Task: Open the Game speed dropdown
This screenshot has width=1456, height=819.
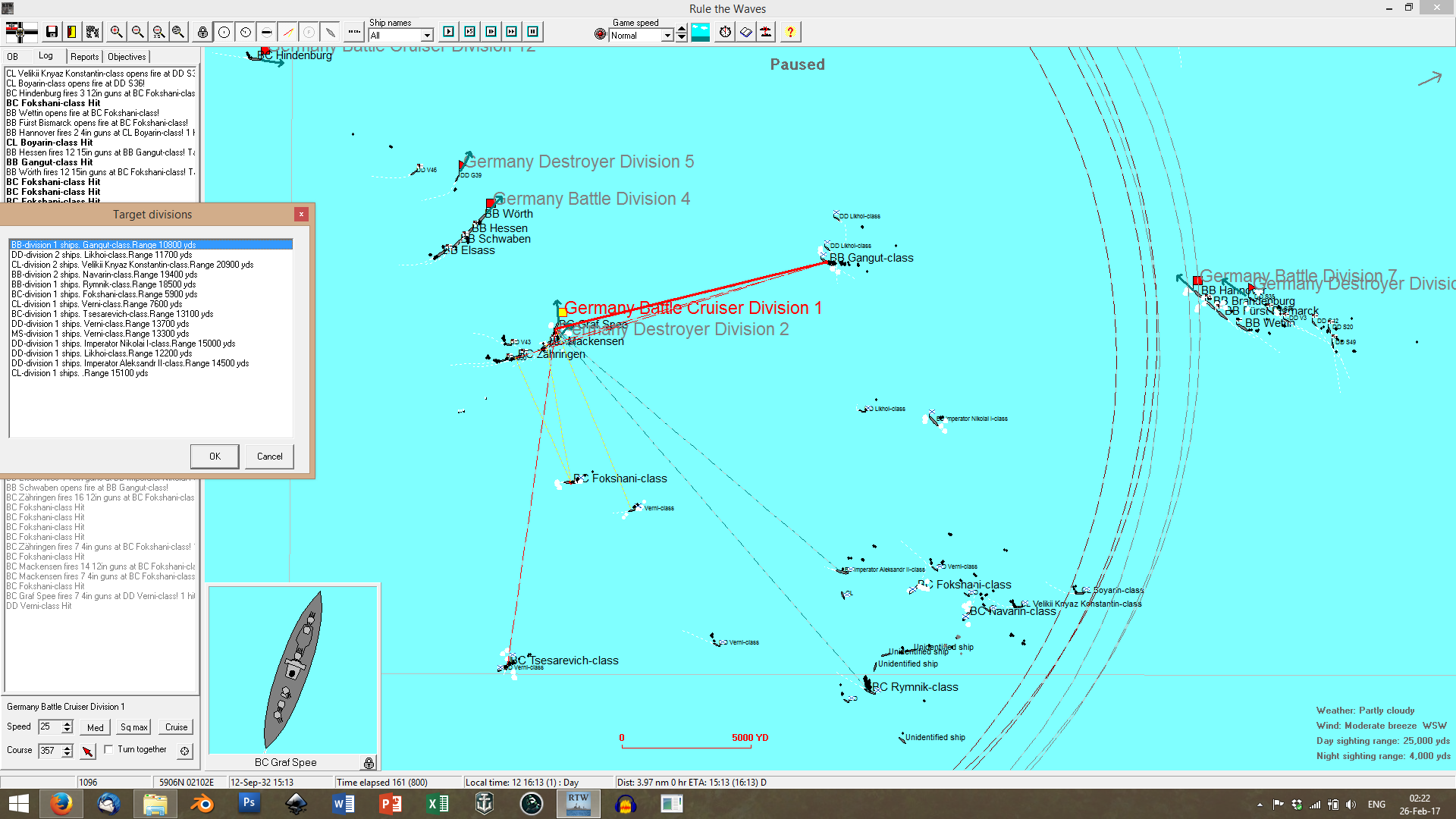Action: 667,36
